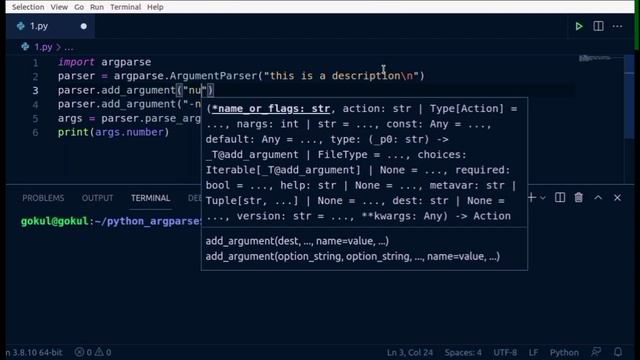Click line number 1 in gutter
This screenshot has height=360, width=640.
tap(36, 62)
